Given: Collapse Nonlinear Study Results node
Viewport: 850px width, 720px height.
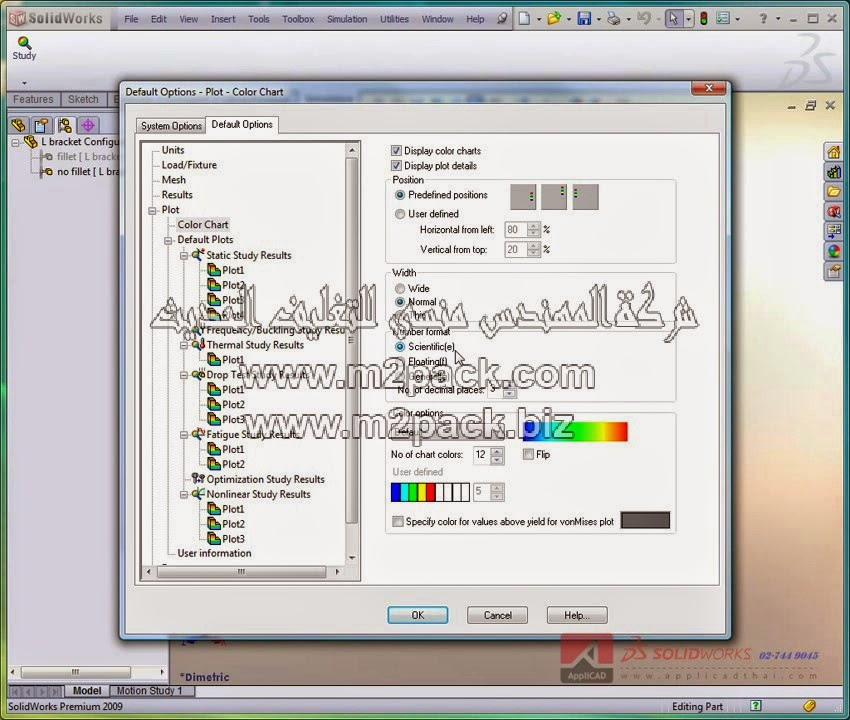Looking at the screenshot, I should [184, 494].
